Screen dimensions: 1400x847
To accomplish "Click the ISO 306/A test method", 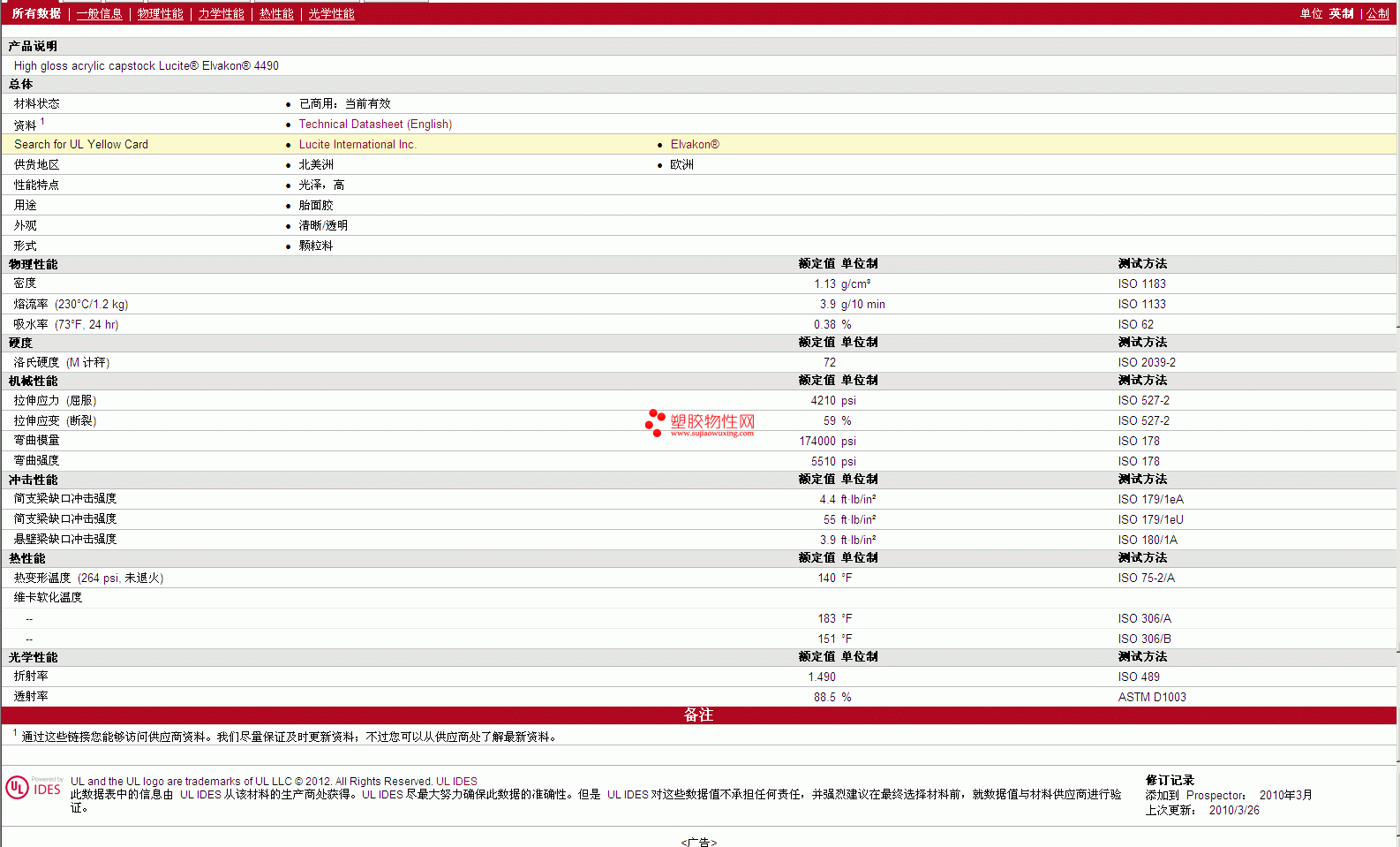I will [x=1144, y=619].
